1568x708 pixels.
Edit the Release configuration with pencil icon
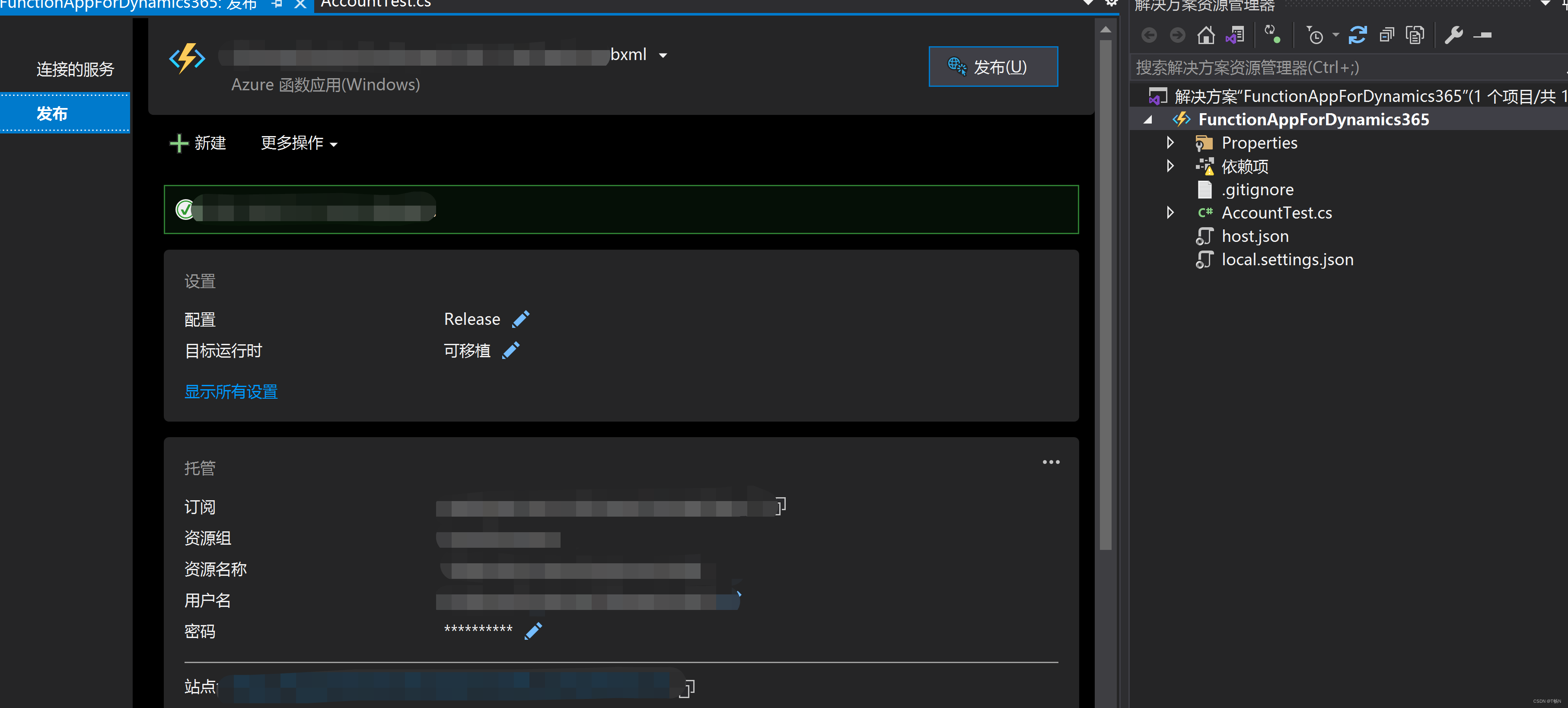click(x=520, y=319)
